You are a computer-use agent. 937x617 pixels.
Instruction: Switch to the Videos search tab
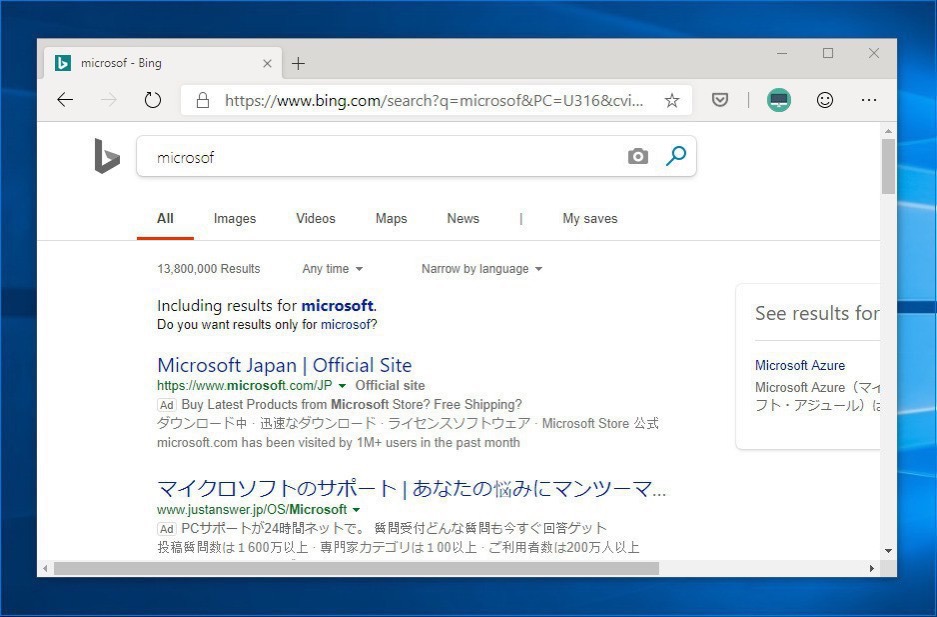[x=316, y=219]
